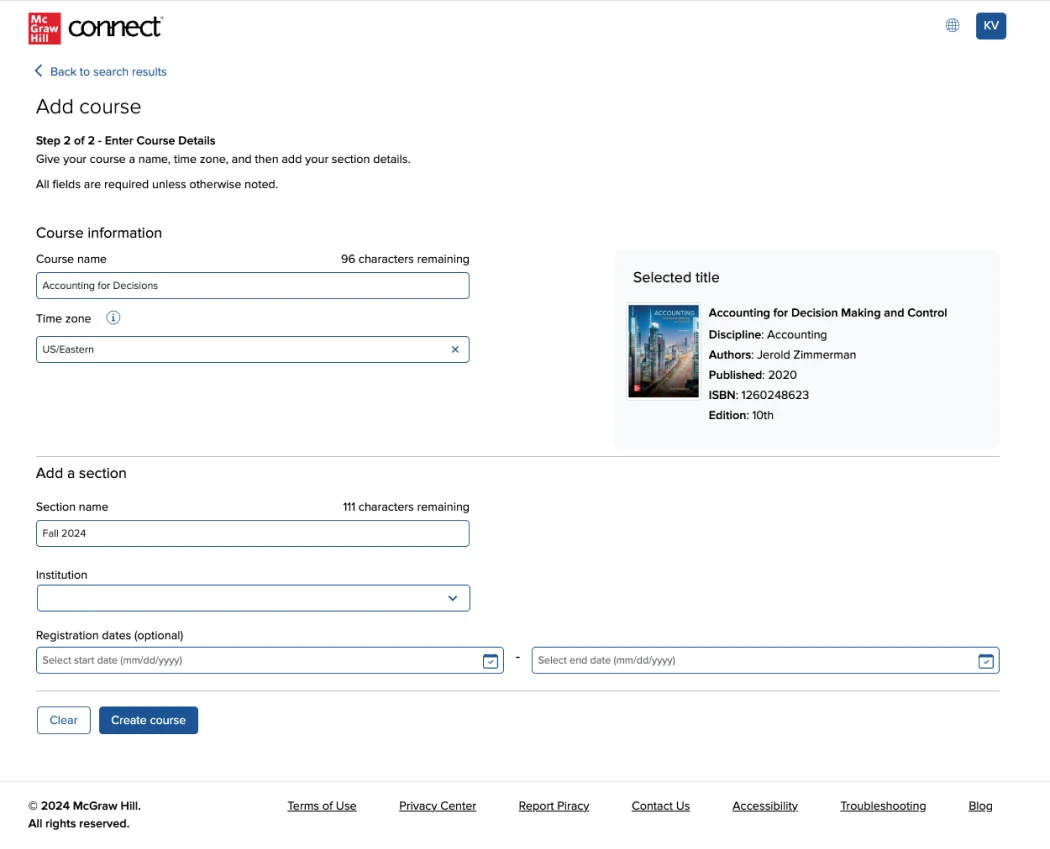Screen dimensions: 1050x849
Task: Click the title 'Accounting for Decision Making and Control'
Action: point(828,313)
